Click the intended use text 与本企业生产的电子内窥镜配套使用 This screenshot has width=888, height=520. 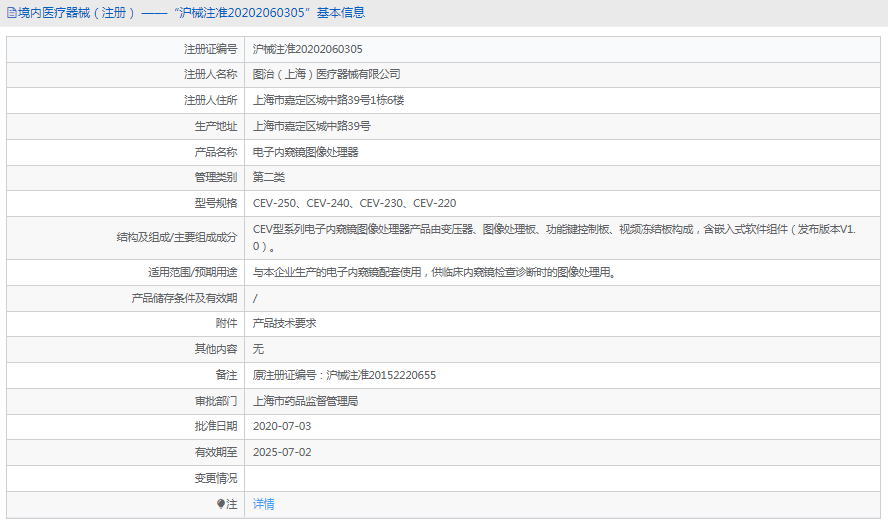(434, 272)
